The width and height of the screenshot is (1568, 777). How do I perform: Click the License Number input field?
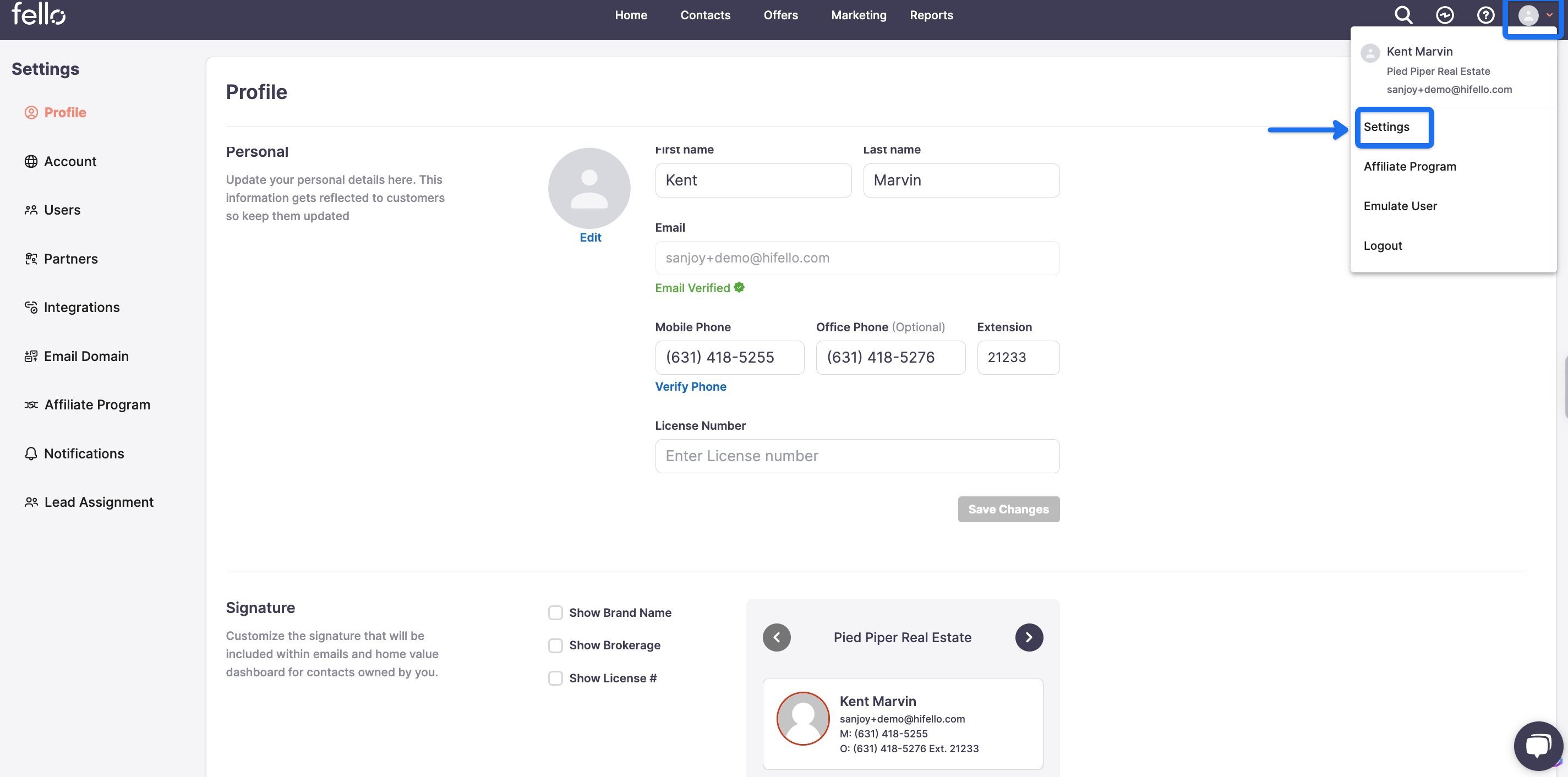(x=857, y=455)
